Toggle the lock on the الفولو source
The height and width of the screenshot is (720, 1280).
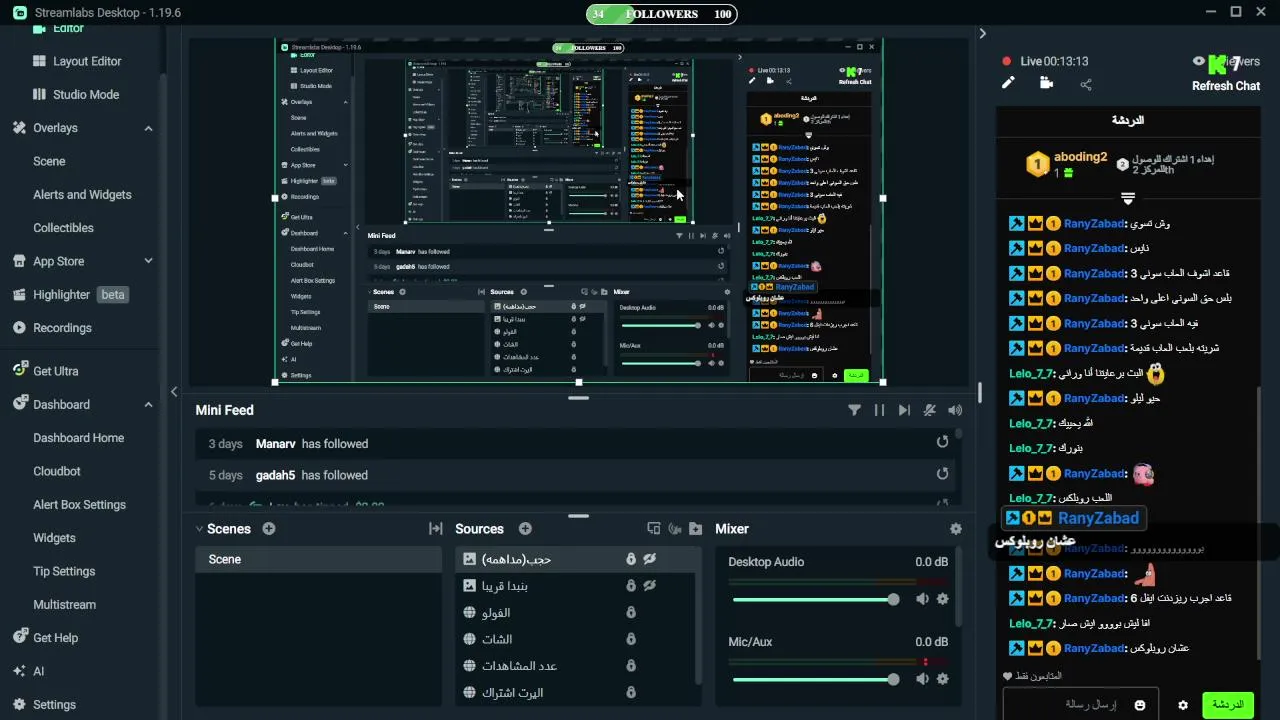(631, 613)
